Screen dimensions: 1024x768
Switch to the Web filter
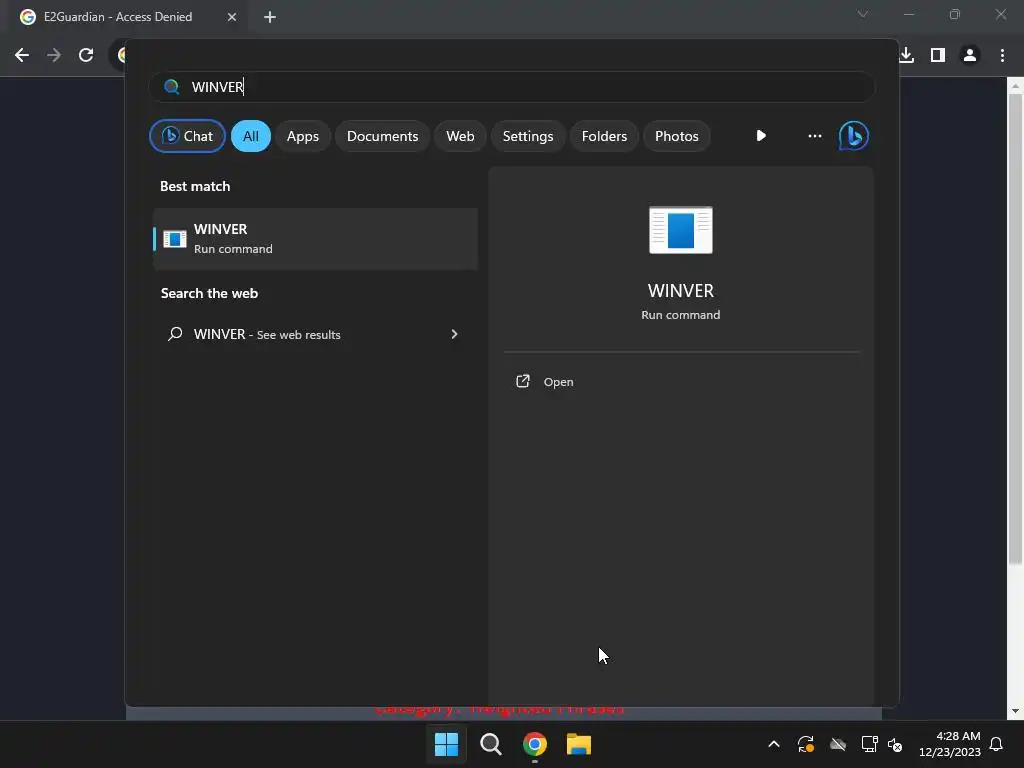(460, 136)
